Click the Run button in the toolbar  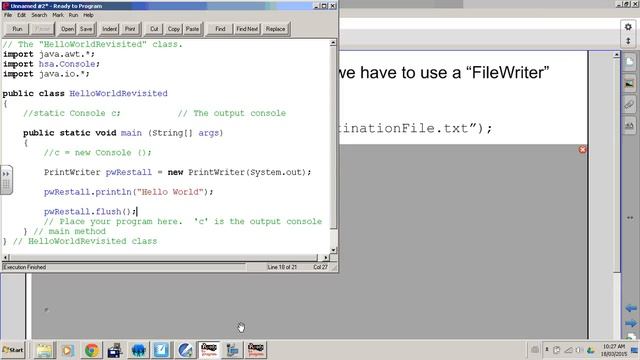tap(17, 29)
